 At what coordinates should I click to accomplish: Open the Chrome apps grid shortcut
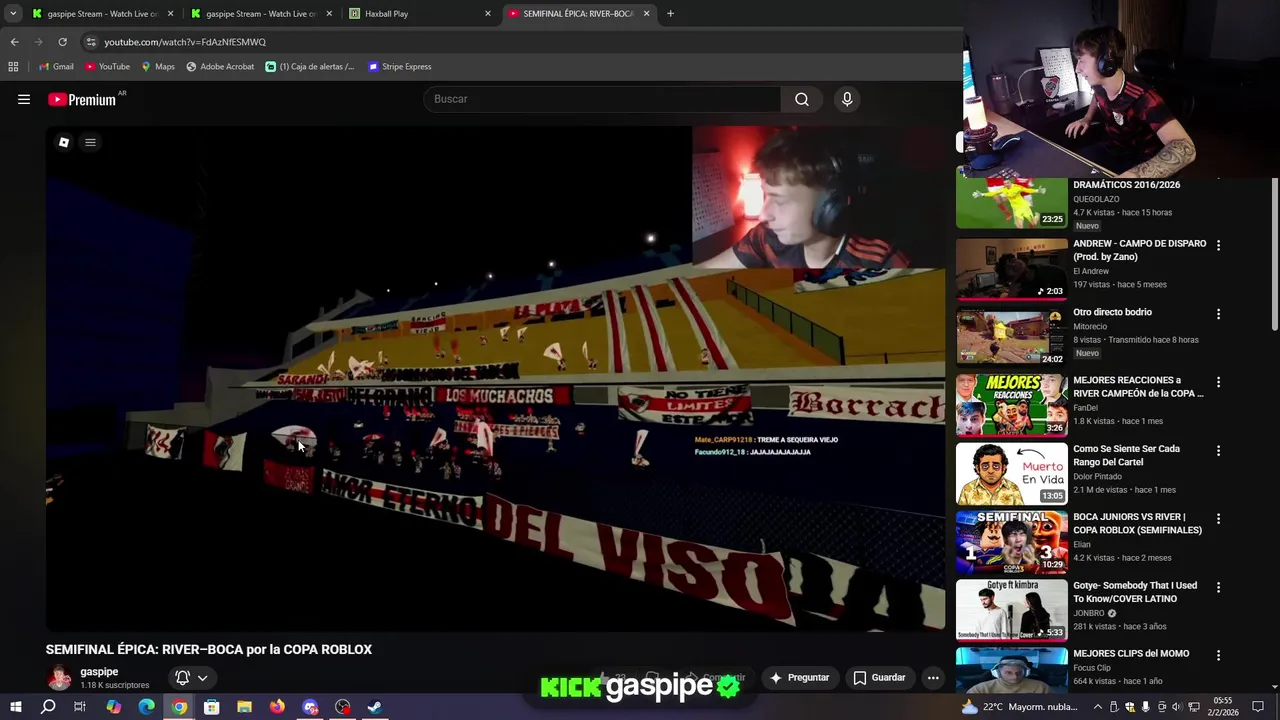click(x=13, y=67)
